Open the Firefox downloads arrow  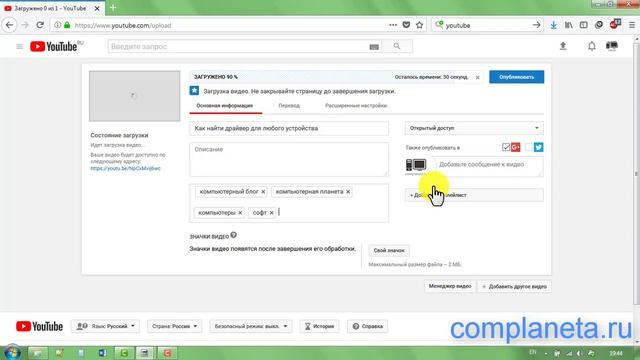pos(553,25)
